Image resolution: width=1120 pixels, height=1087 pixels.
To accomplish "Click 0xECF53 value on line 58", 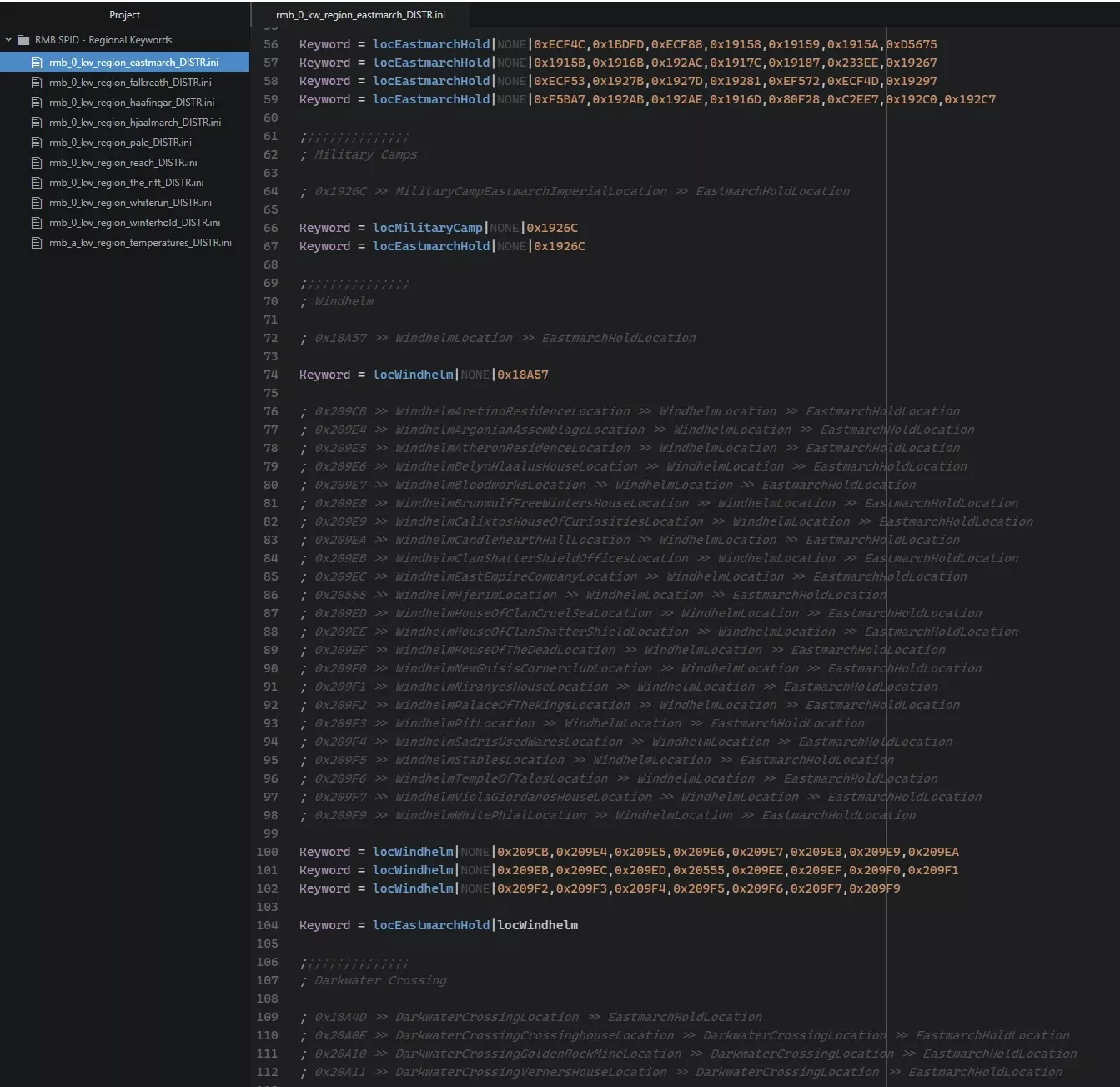I will (x=560, y=81).
